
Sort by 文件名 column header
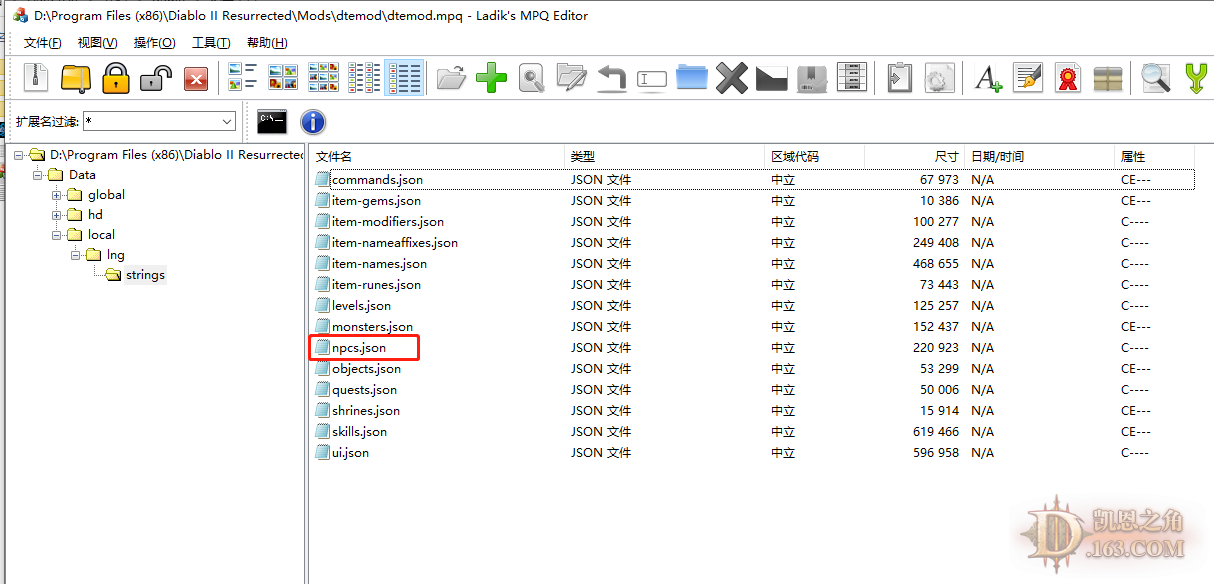(x=438, y=157)
